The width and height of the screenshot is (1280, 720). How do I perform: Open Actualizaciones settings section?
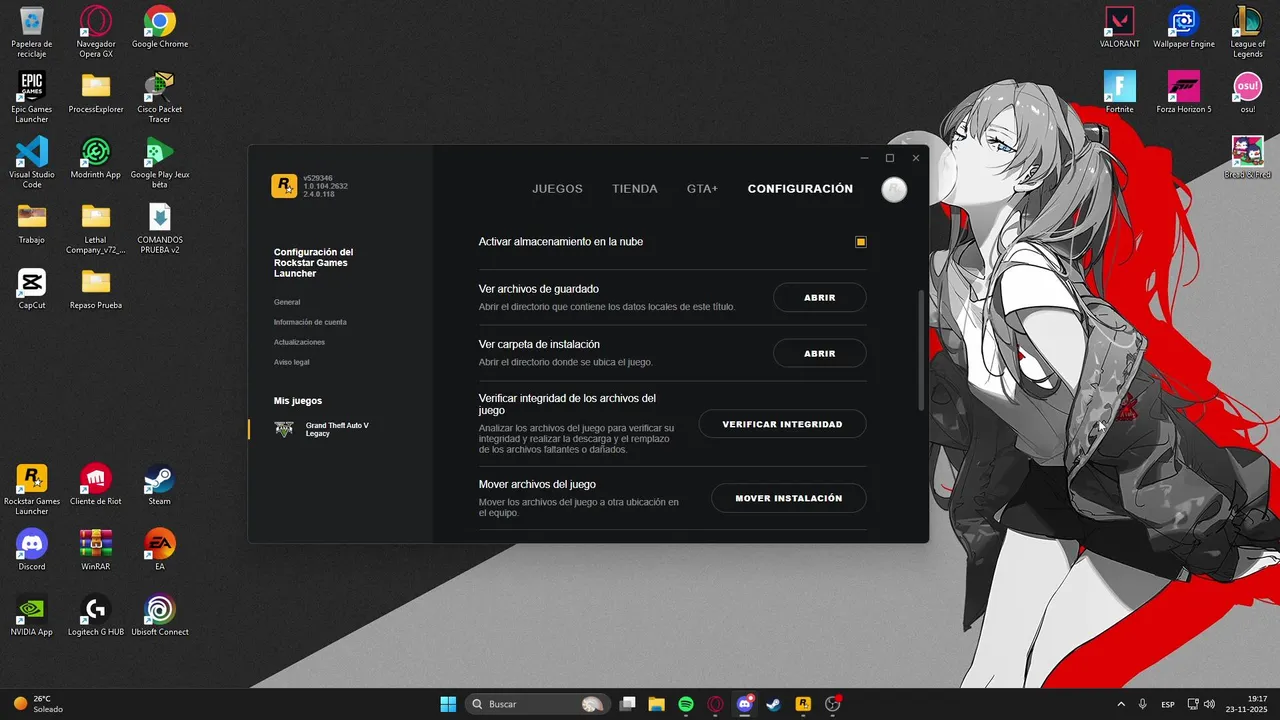click(299, 342)
